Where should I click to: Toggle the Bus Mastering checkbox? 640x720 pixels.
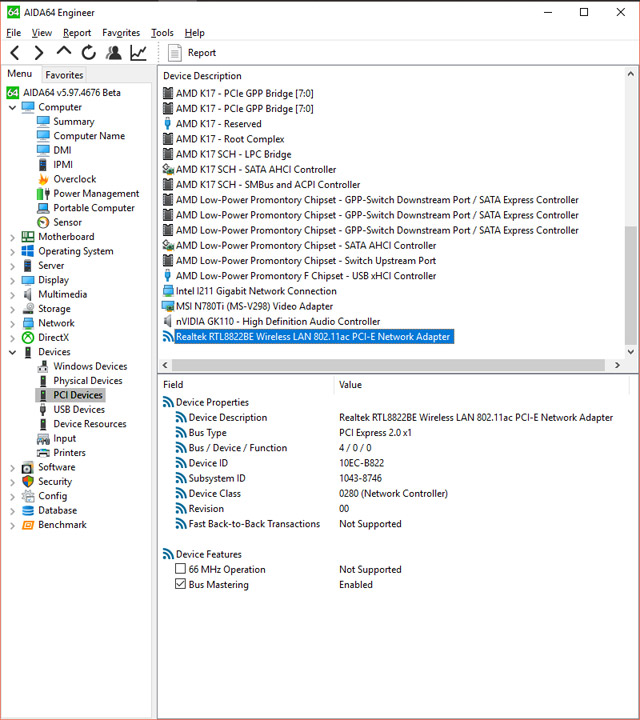pyautogui.click(x=180, y=584)
